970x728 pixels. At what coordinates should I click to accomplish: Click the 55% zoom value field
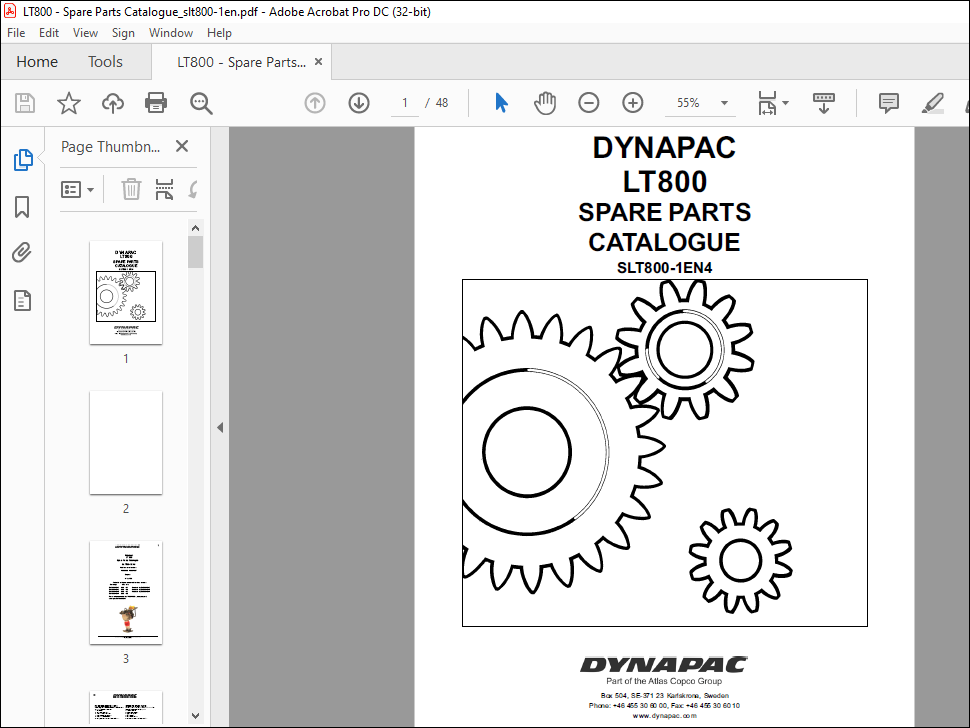(x=688, y=103)
